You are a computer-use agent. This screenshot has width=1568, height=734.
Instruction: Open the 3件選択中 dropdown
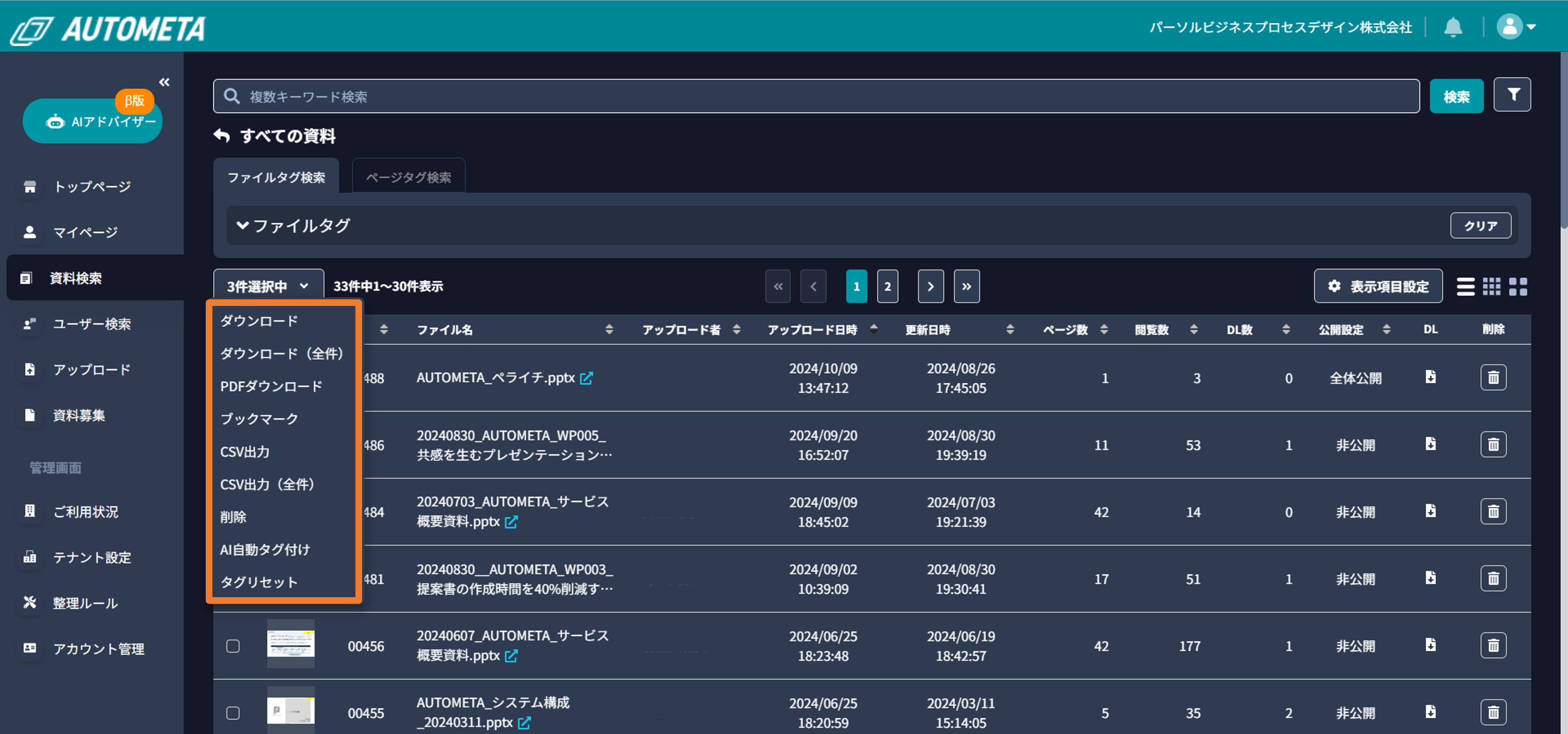coord(268,286)
